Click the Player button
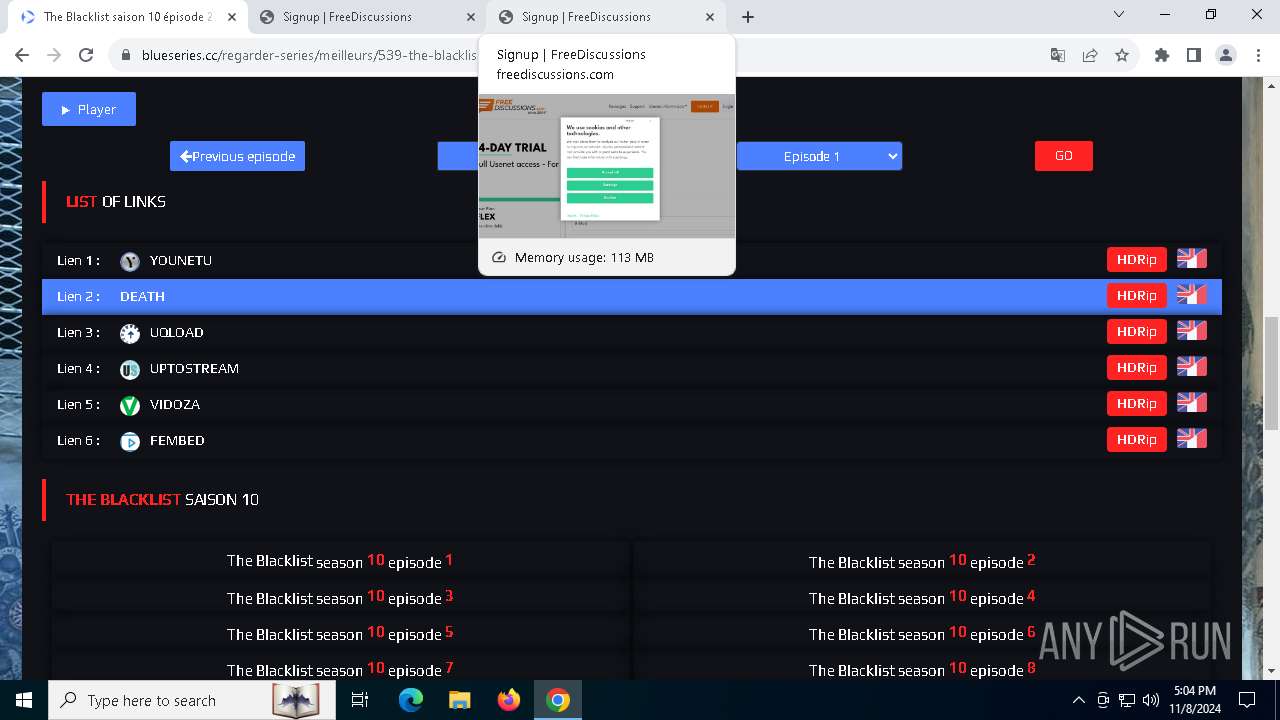This screenshot has width=1280, height=720. 89,109
